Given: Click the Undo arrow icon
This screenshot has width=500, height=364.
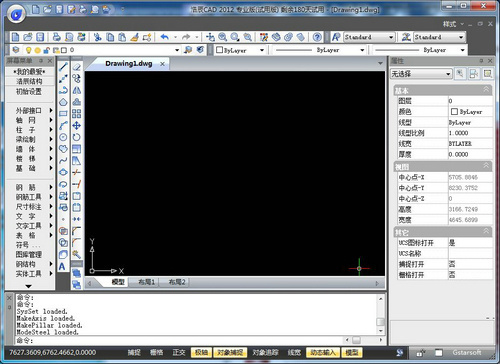Looking at the screenshot, I should [x=165, y=37].
